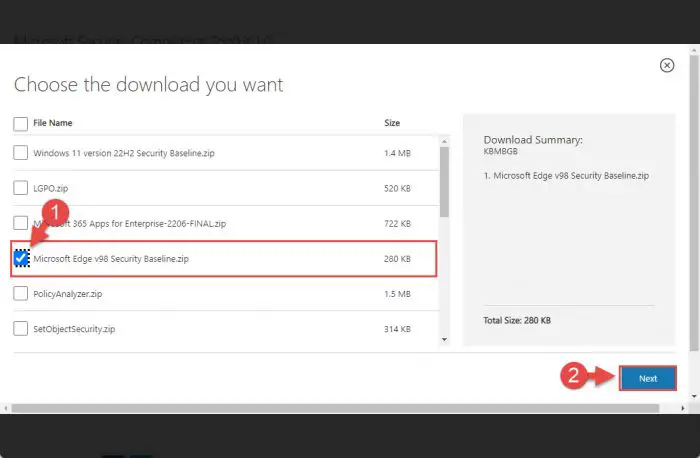The image size is (700, 458).
Task: Click the 'File Name' column header
Action: pos(53,123)
